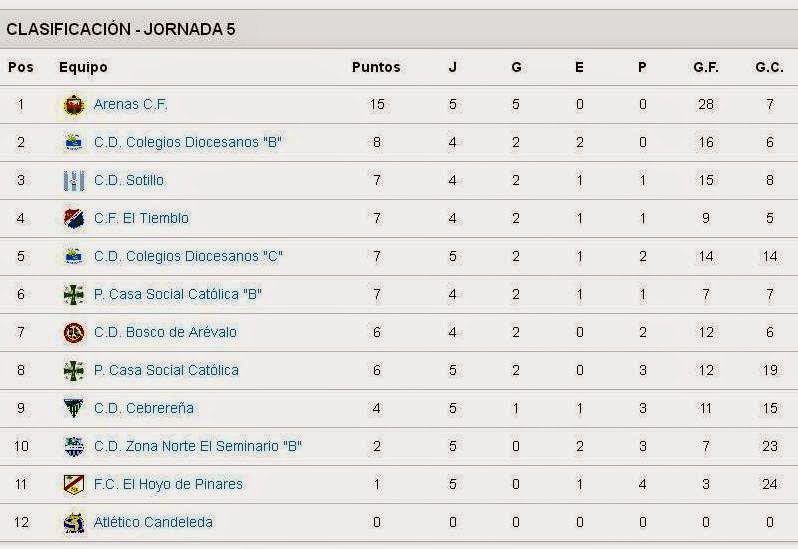Viewport: 798px width, 549px height.
Task: Click the C.D. Sotillo striped crest icon
Action: 74,181
